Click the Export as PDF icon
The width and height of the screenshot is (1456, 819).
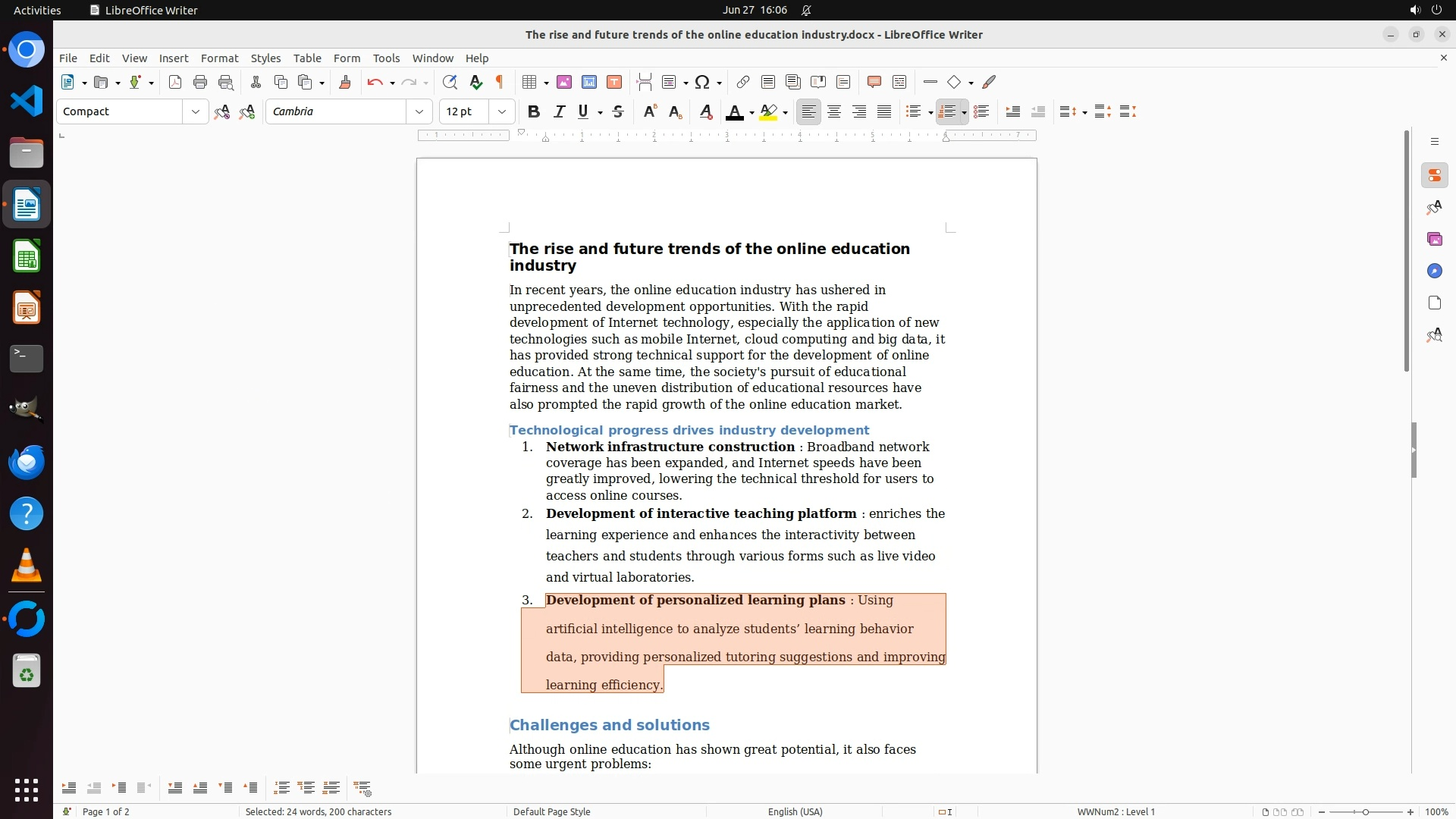click(x=175, y=83)
